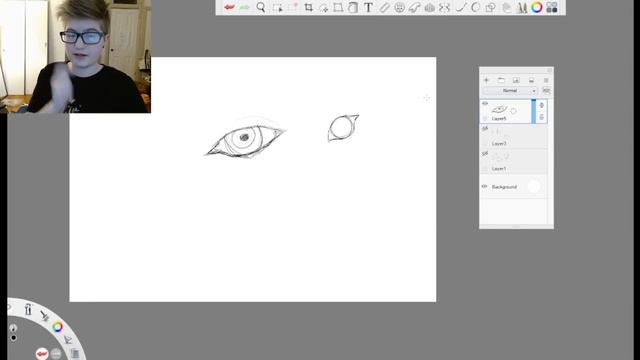
Task: Open color wheel in corner lagoon
Action: [58, 327]
